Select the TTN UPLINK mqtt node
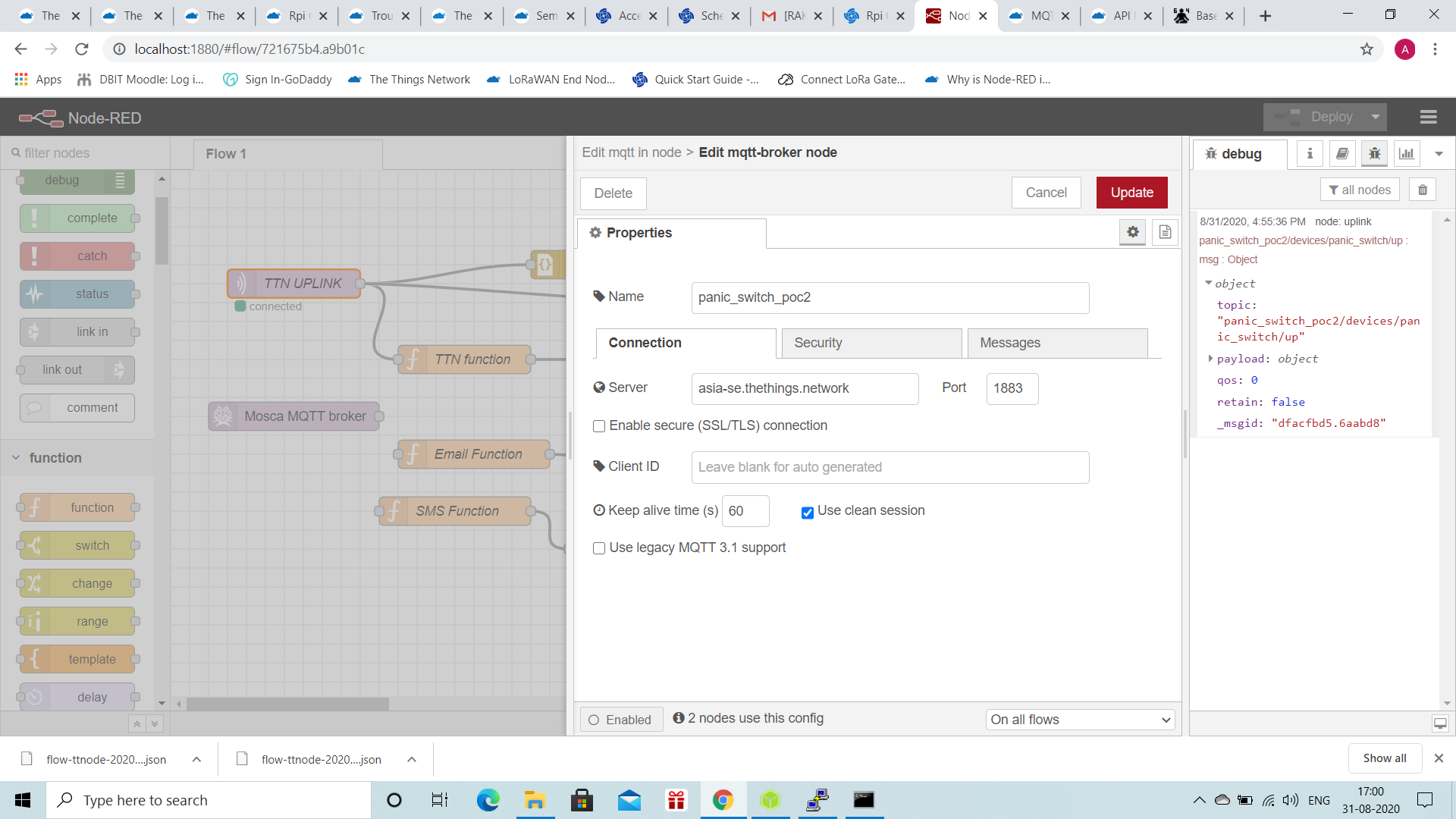This screenshot has height=819, width=1456. point(294,283)
